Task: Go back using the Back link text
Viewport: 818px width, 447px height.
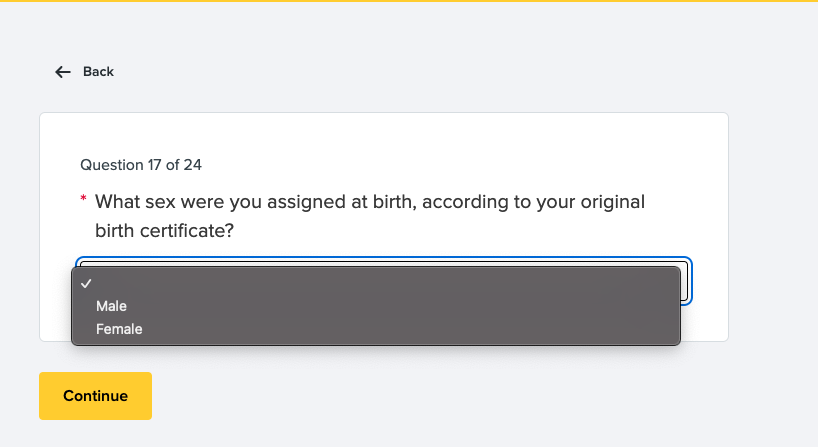Action: coord(98,72)
